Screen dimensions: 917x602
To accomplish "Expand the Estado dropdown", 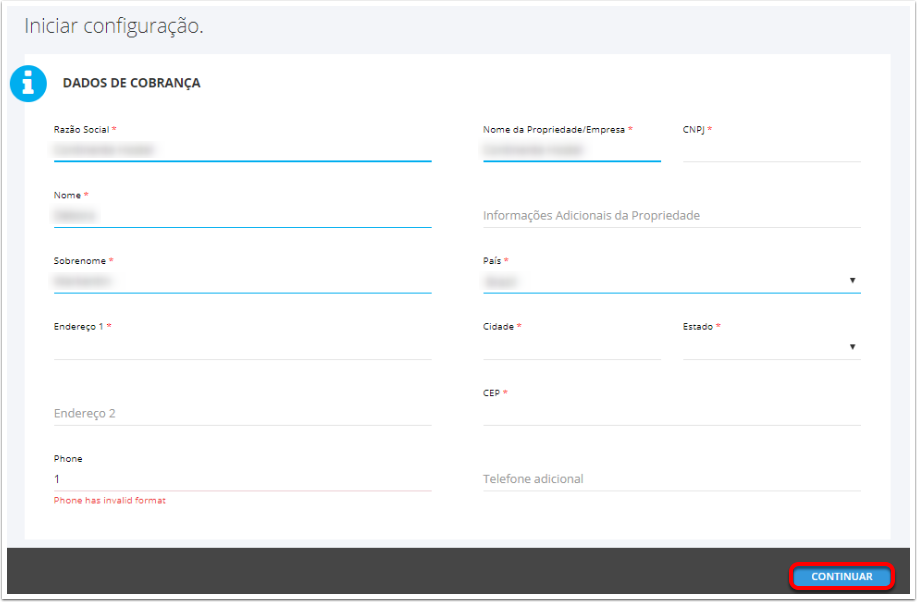I will point(771,348).
